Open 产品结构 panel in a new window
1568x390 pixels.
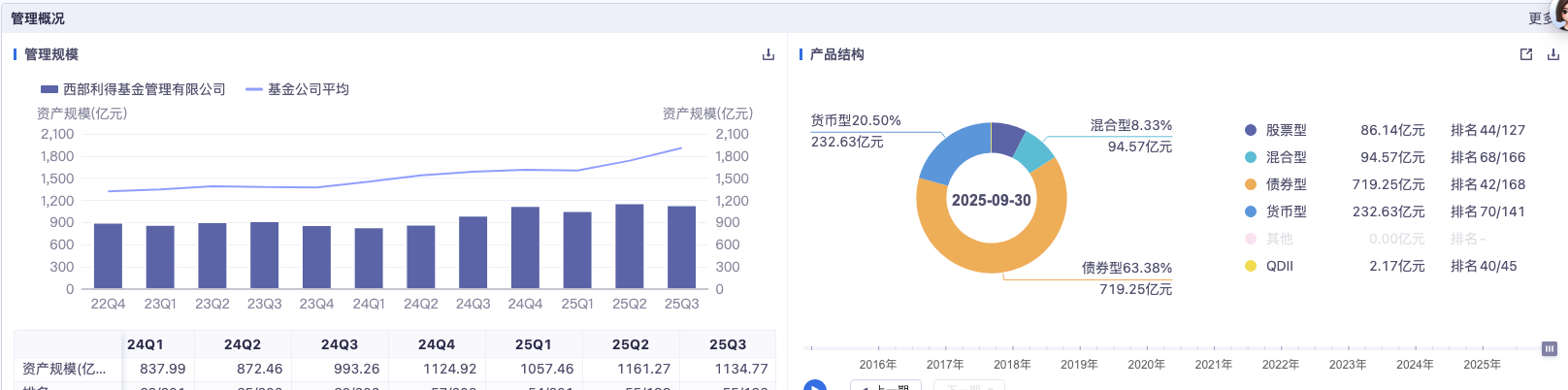click(1526, 54)
